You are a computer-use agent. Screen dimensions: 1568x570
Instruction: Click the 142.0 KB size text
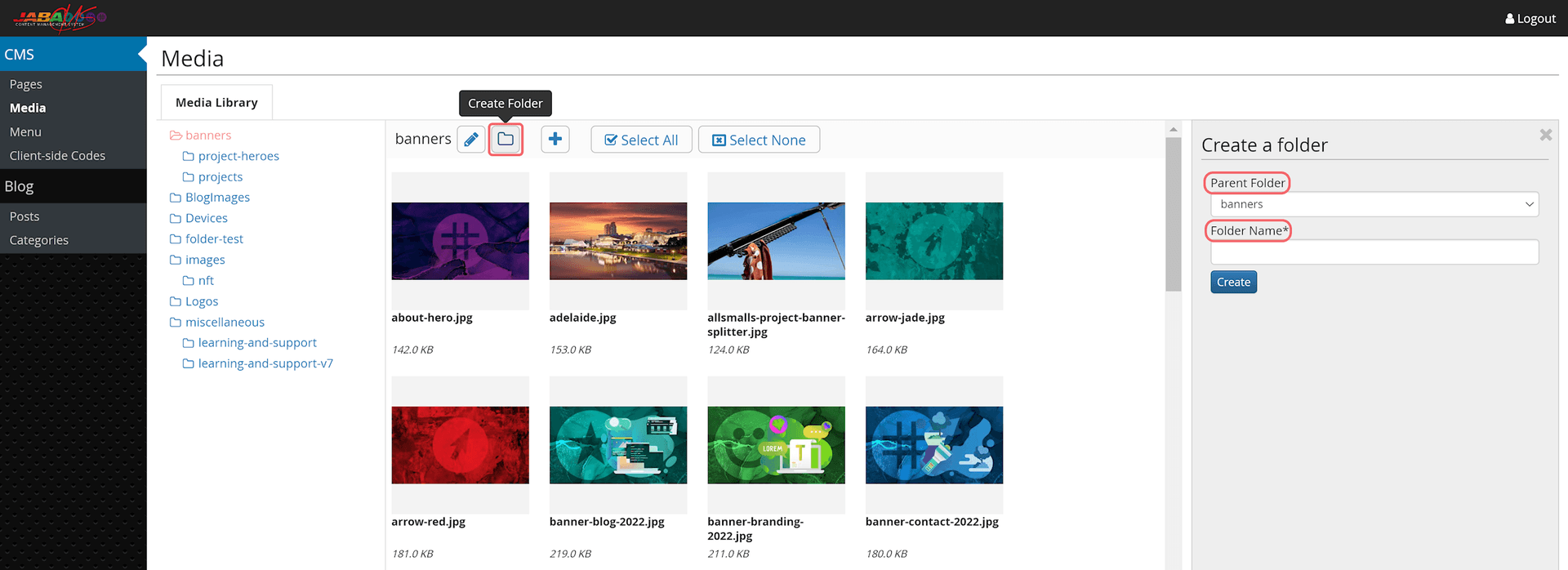(412, 350)
